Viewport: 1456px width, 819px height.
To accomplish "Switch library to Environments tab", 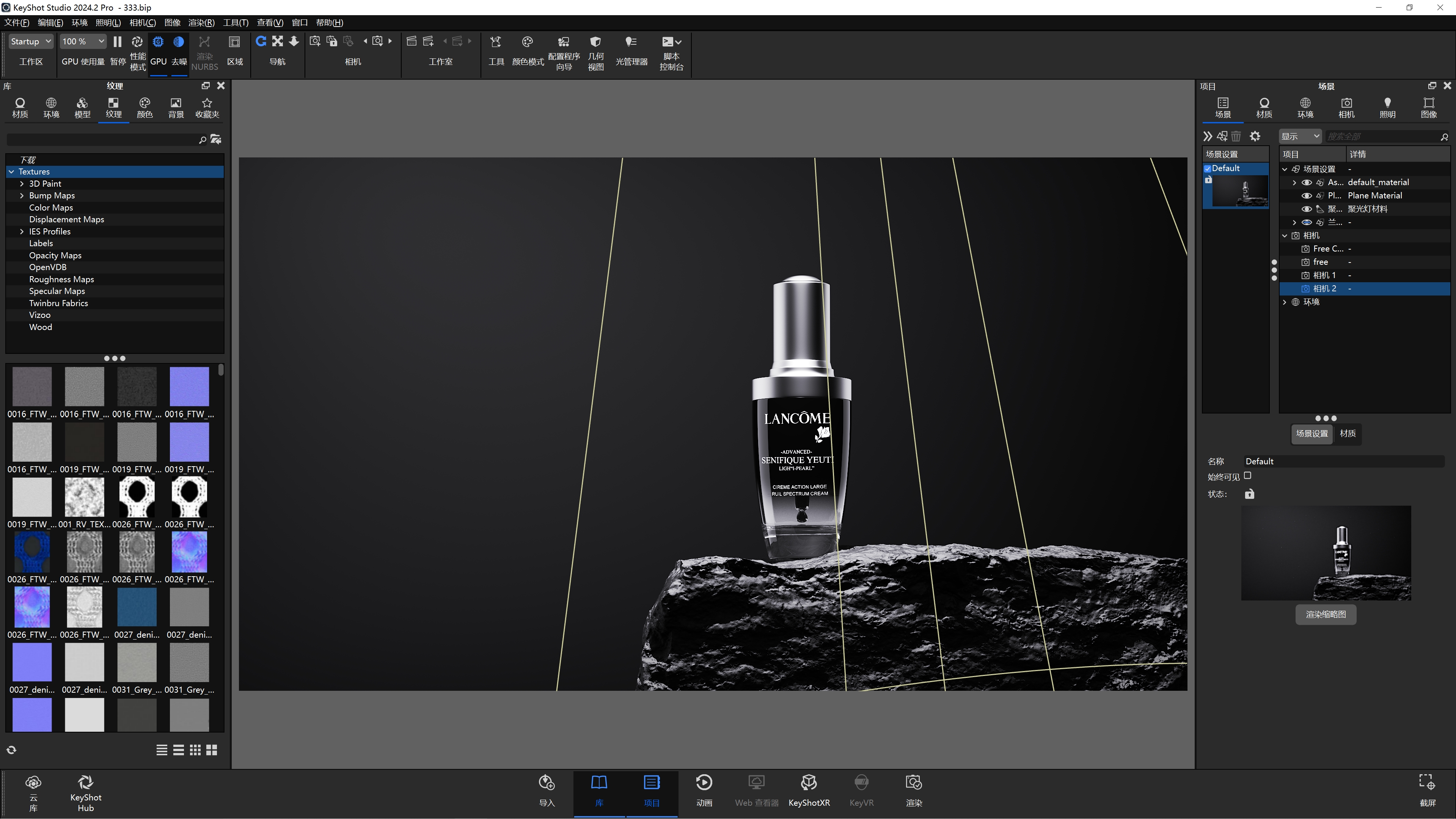I will 52,107.
